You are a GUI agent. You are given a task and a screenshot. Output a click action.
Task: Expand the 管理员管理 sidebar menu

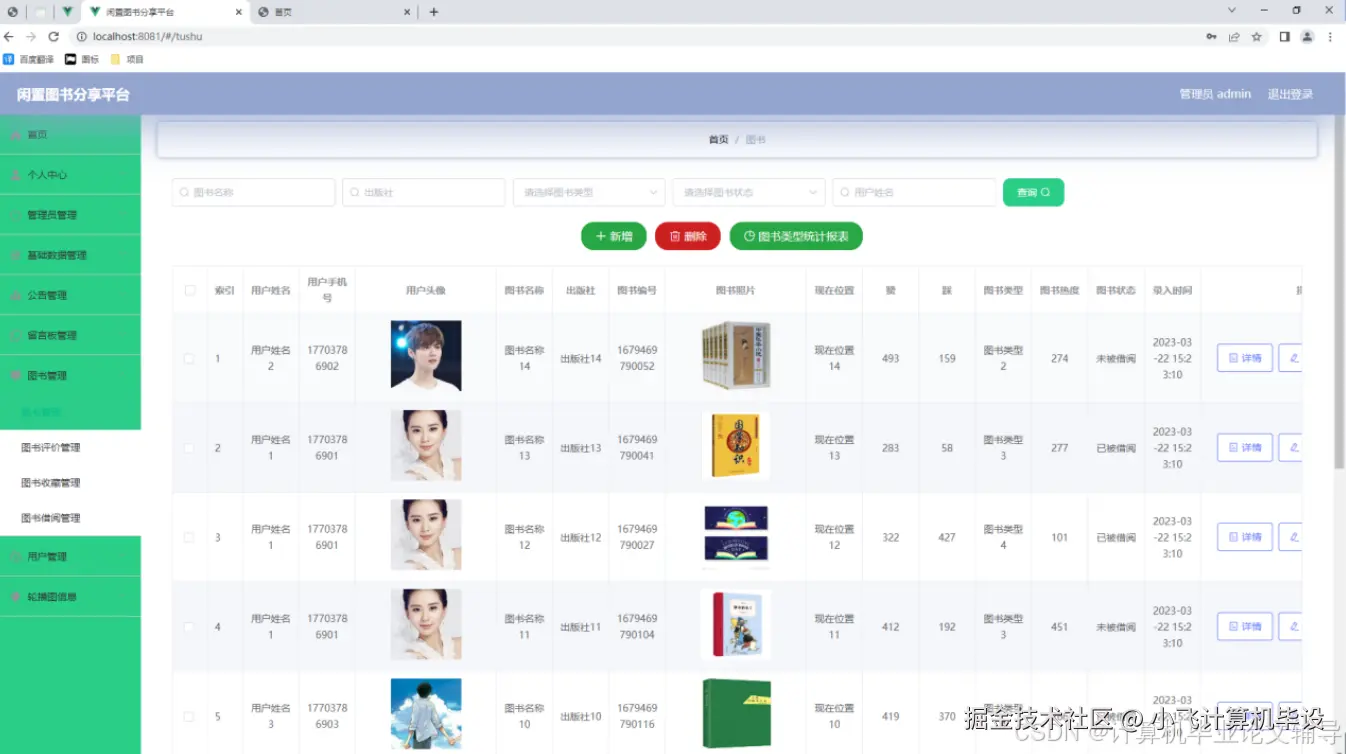click(70, 215)
